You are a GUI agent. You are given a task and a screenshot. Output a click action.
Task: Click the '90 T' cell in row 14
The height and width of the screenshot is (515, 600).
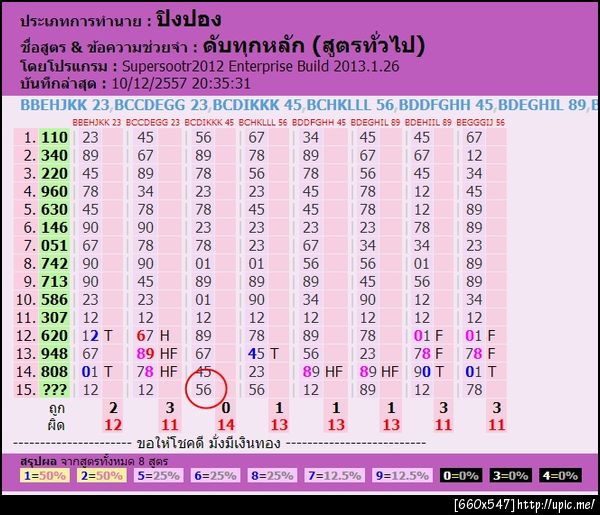[429, 372]
